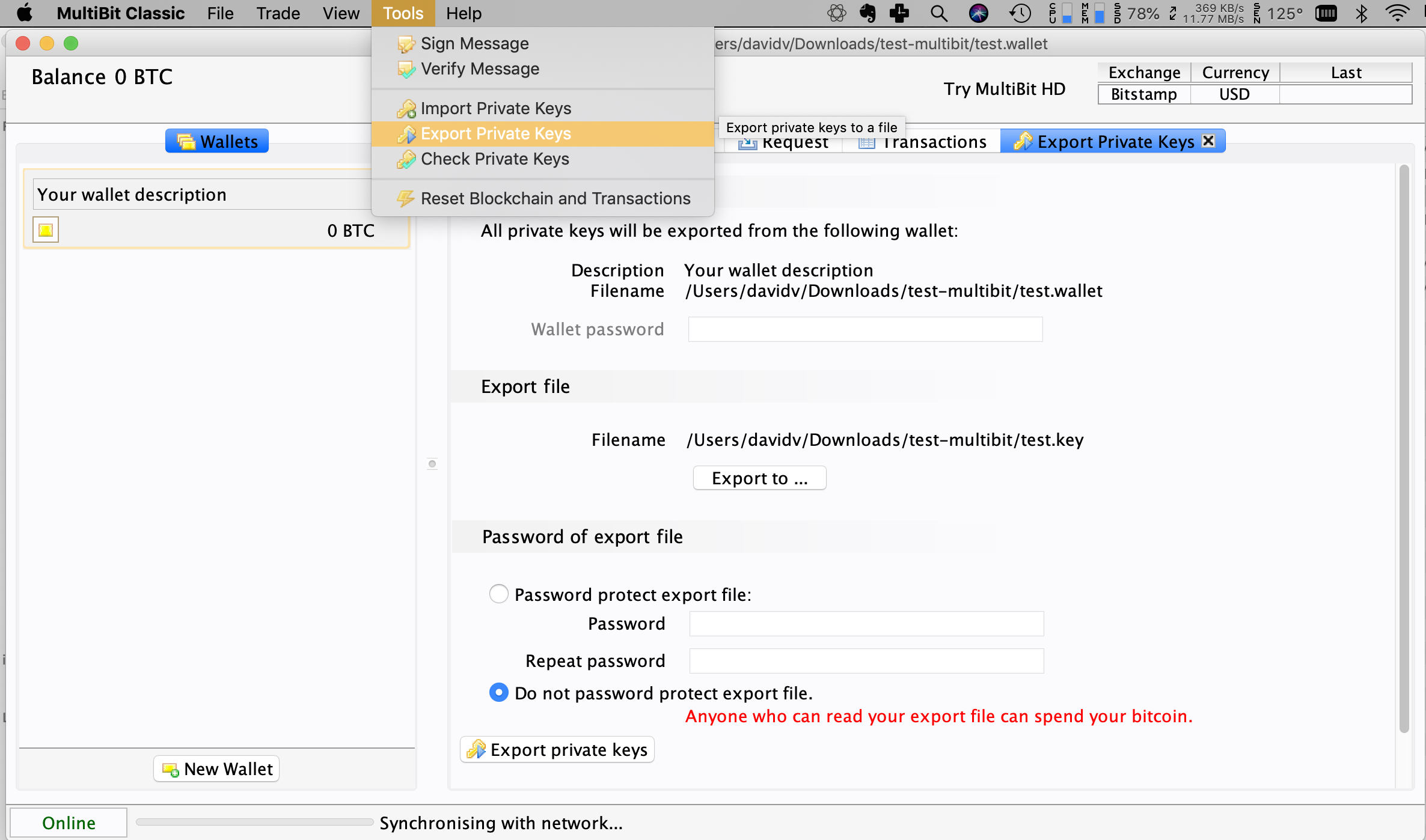Screen dimensions: 1426x840
Task: Choose Verify Message from Tools menu
Action: pos(543,69)
